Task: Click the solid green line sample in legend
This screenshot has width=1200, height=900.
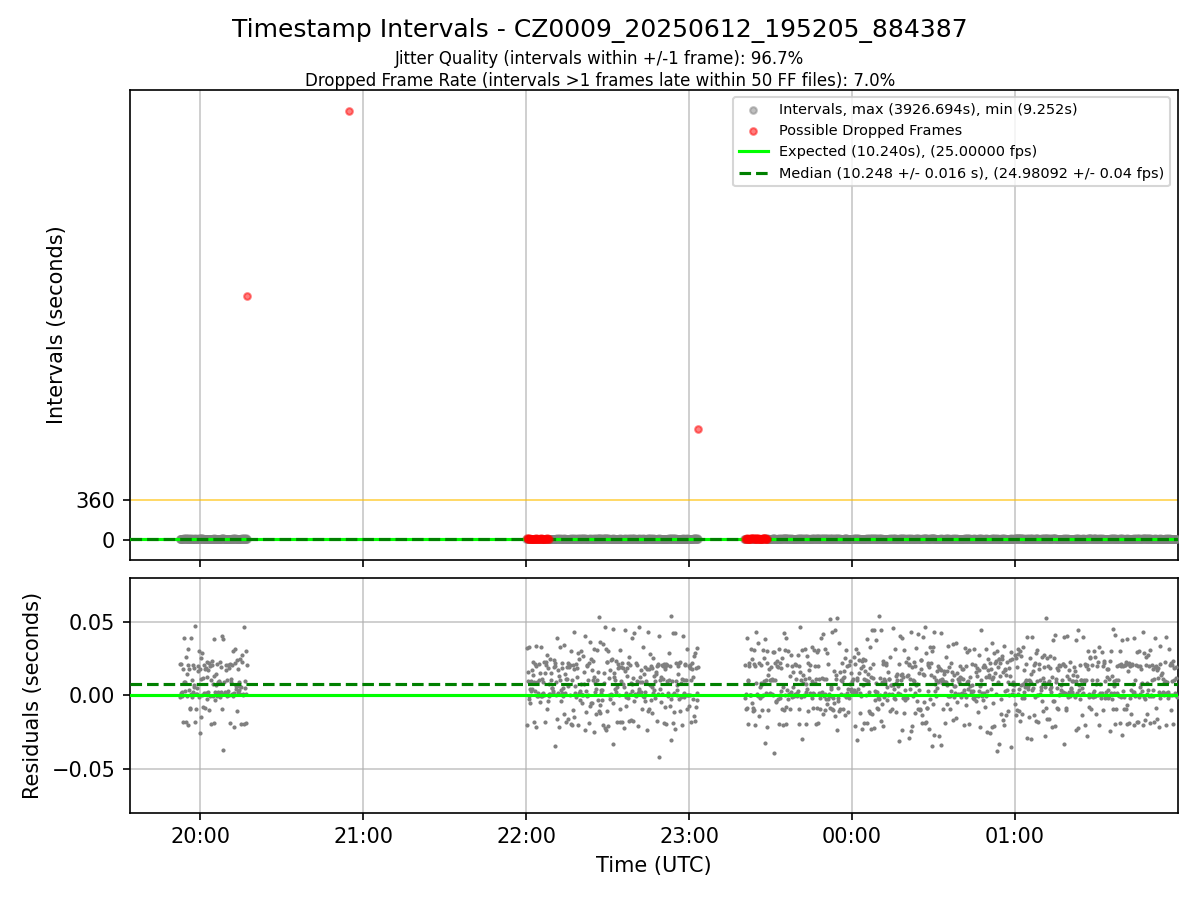Action: (754, 152)
